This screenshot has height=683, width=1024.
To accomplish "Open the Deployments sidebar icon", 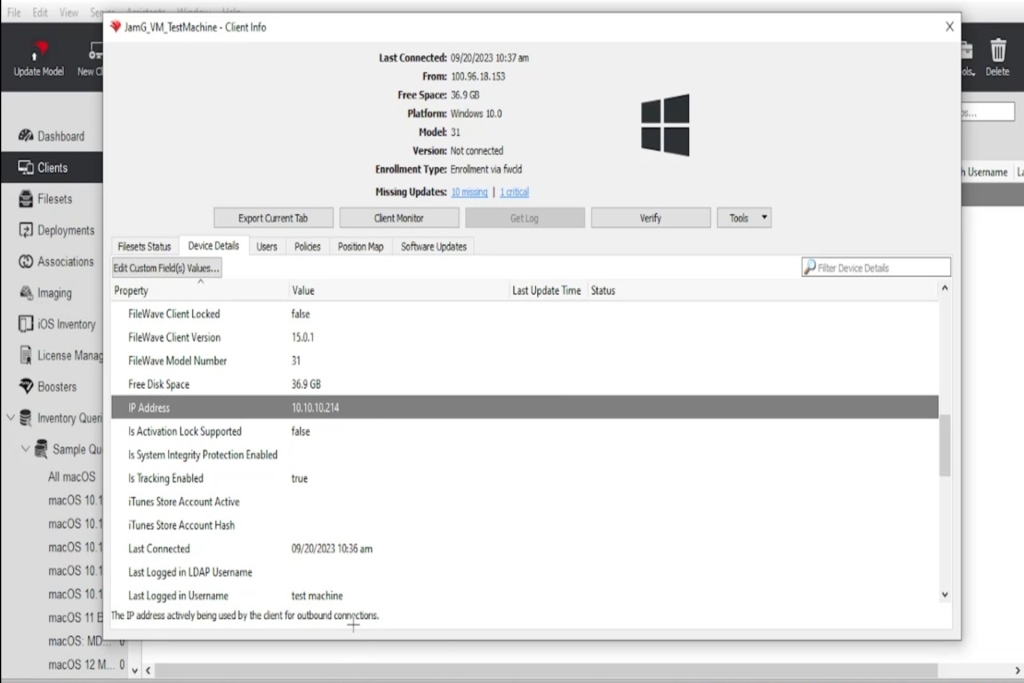I will point(26,230).
